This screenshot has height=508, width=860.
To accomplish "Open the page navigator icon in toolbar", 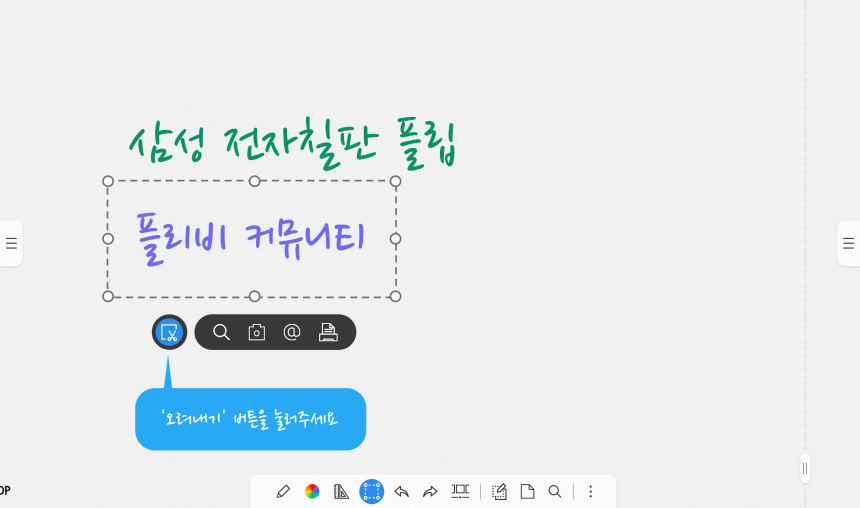I will coord(460,492).
